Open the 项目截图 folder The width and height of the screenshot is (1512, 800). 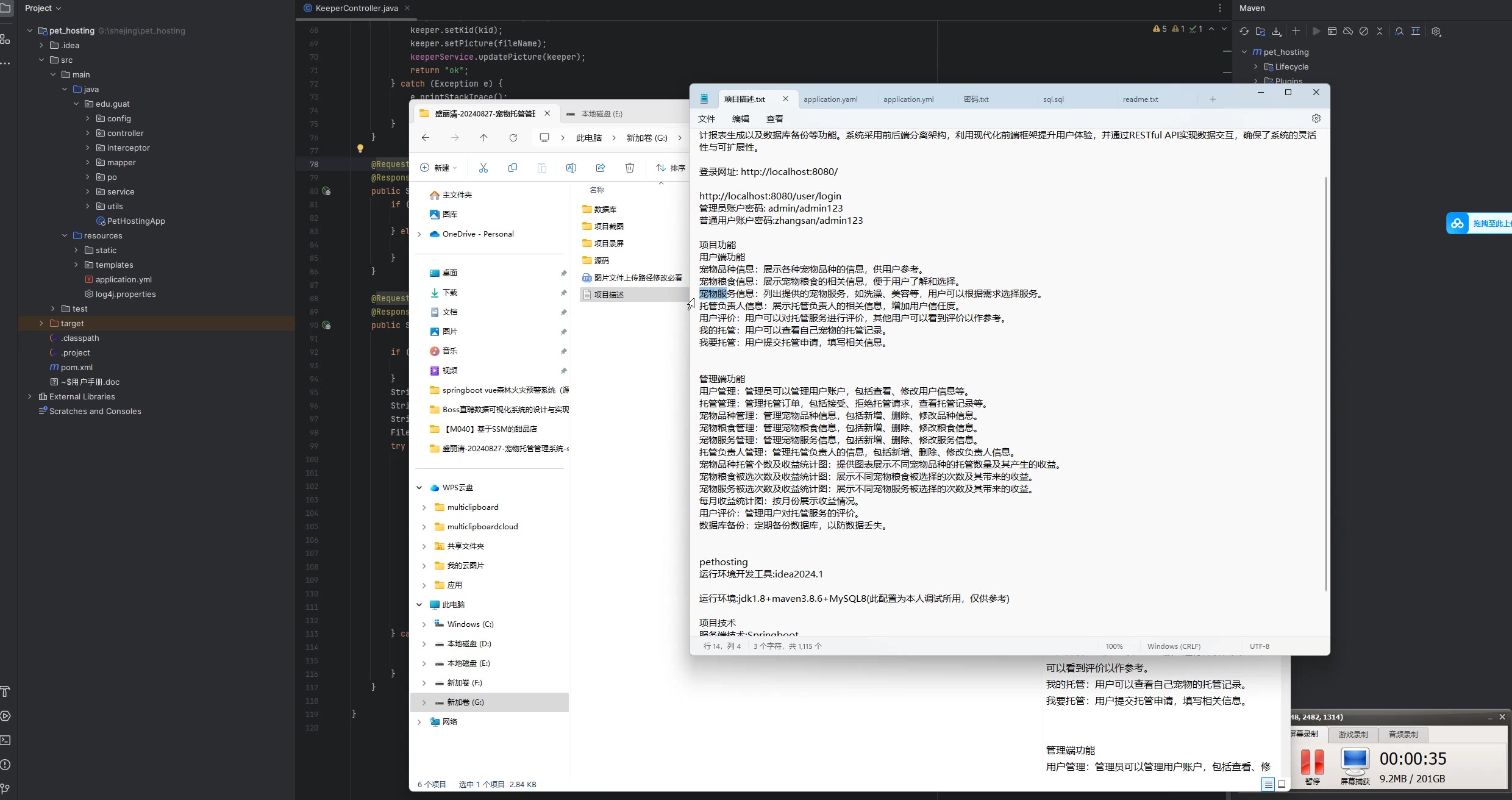pyautogui.click(x=608, y=226)
